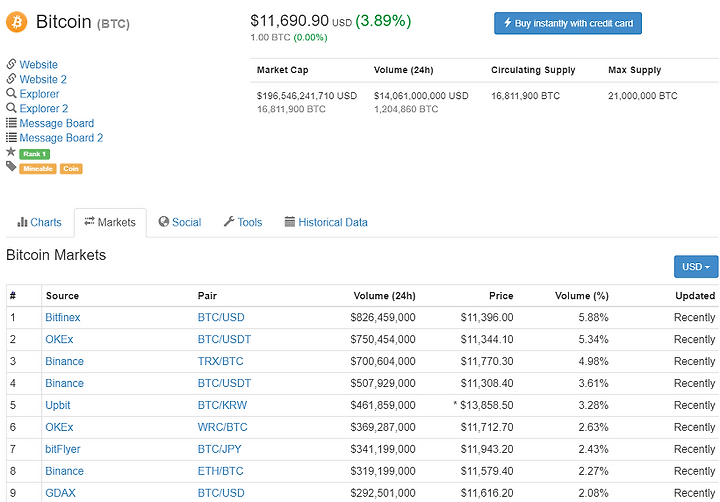Click the $11,690.90 Bitcoin price
Viewport: 720px width, 502px height.
290,21
